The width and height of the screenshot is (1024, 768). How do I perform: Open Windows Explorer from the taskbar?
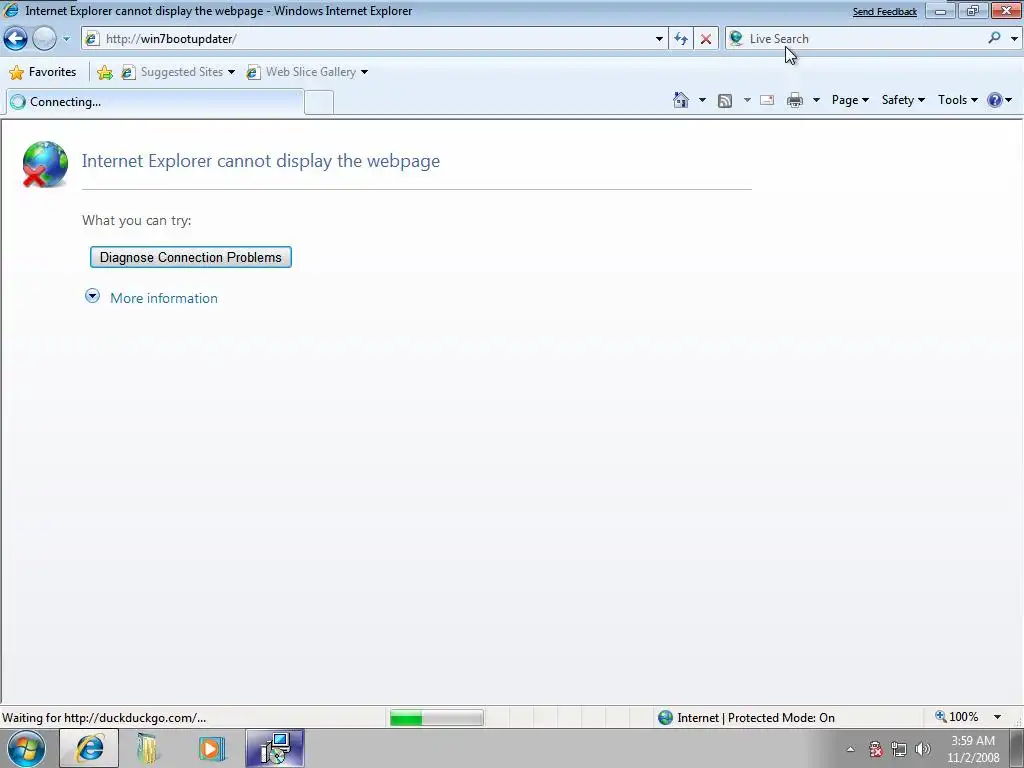click(x=148, y=748)
